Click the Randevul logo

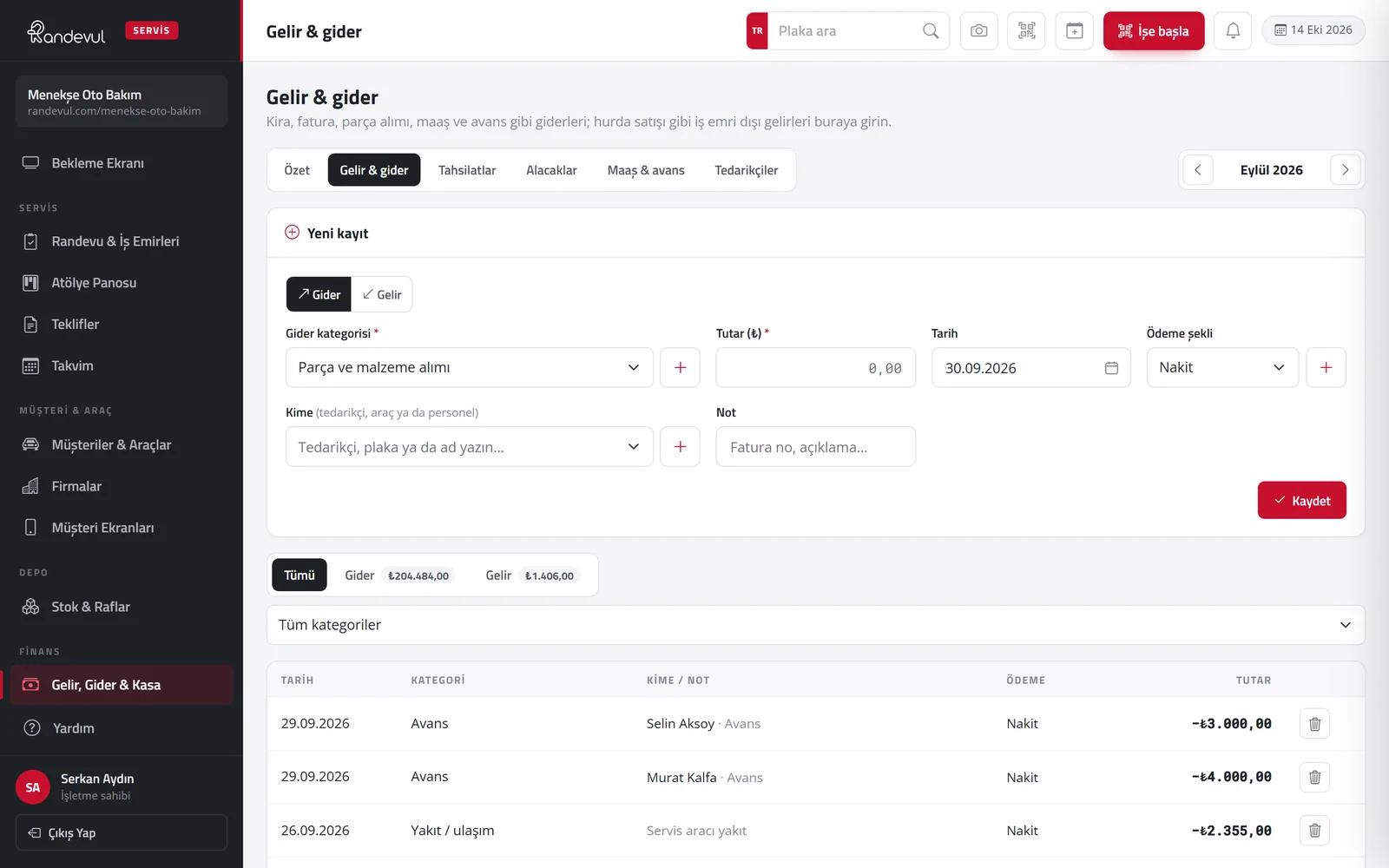(x=66, y=32)
